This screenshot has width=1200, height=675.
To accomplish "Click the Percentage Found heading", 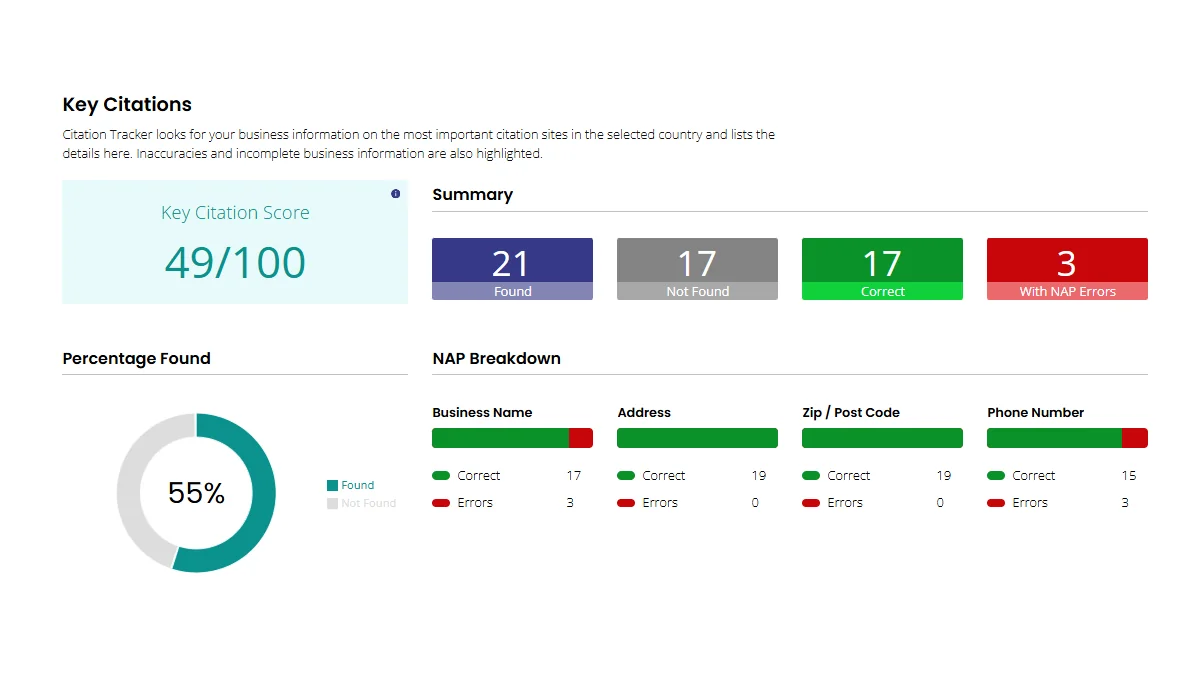I will pos(136,358).
